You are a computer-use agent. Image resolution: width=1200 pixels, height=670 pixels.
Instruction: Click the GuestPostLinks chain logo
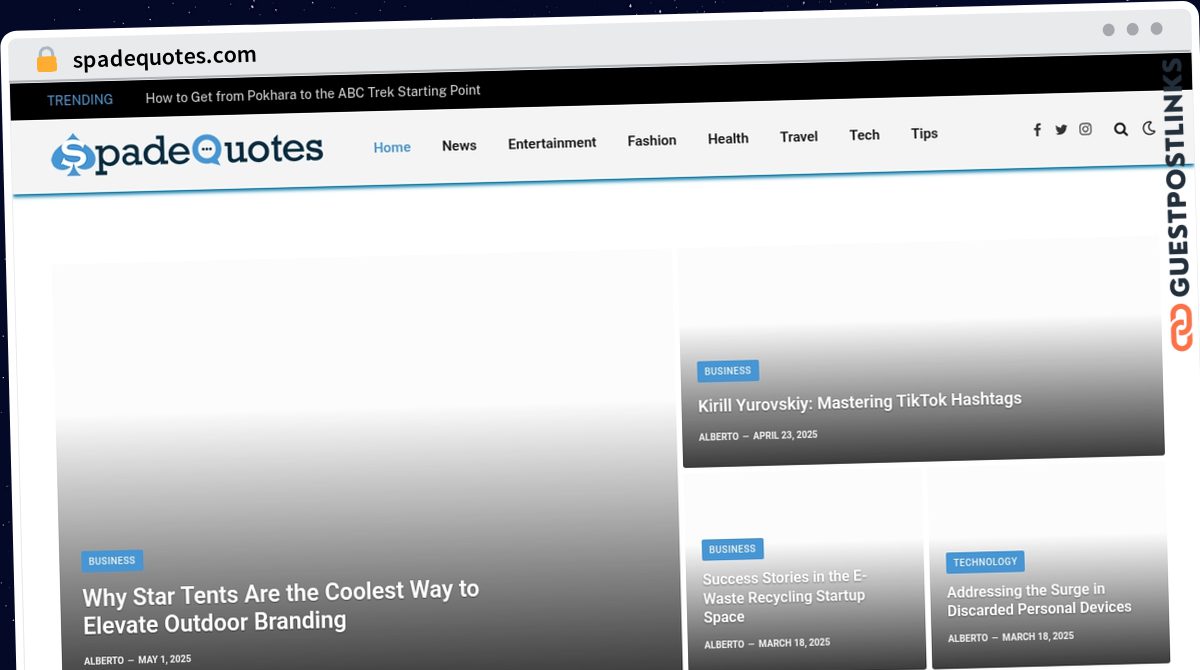pos(1181,329)
